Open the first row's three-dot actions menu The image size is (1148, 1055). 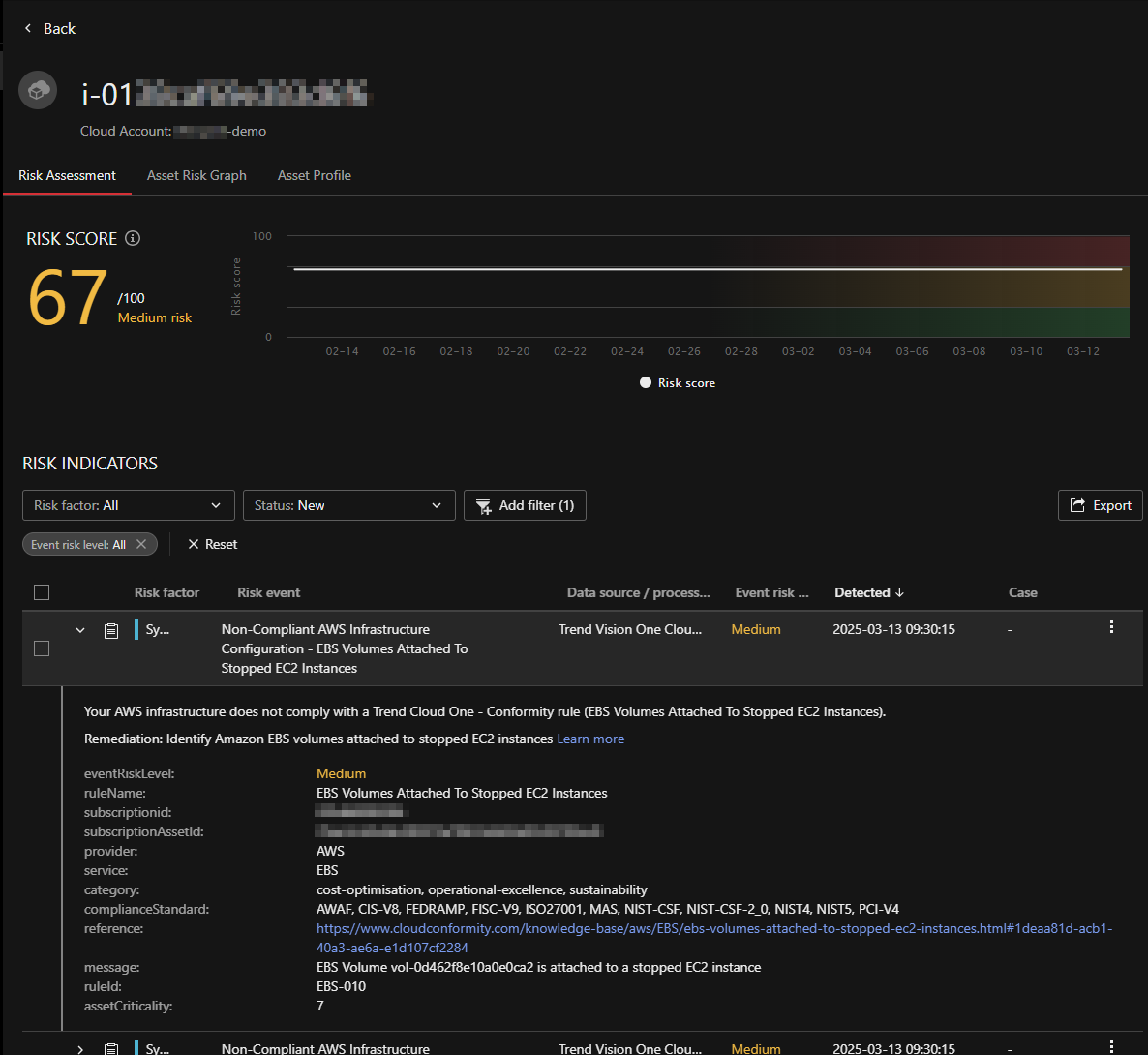pos(1111,627)
